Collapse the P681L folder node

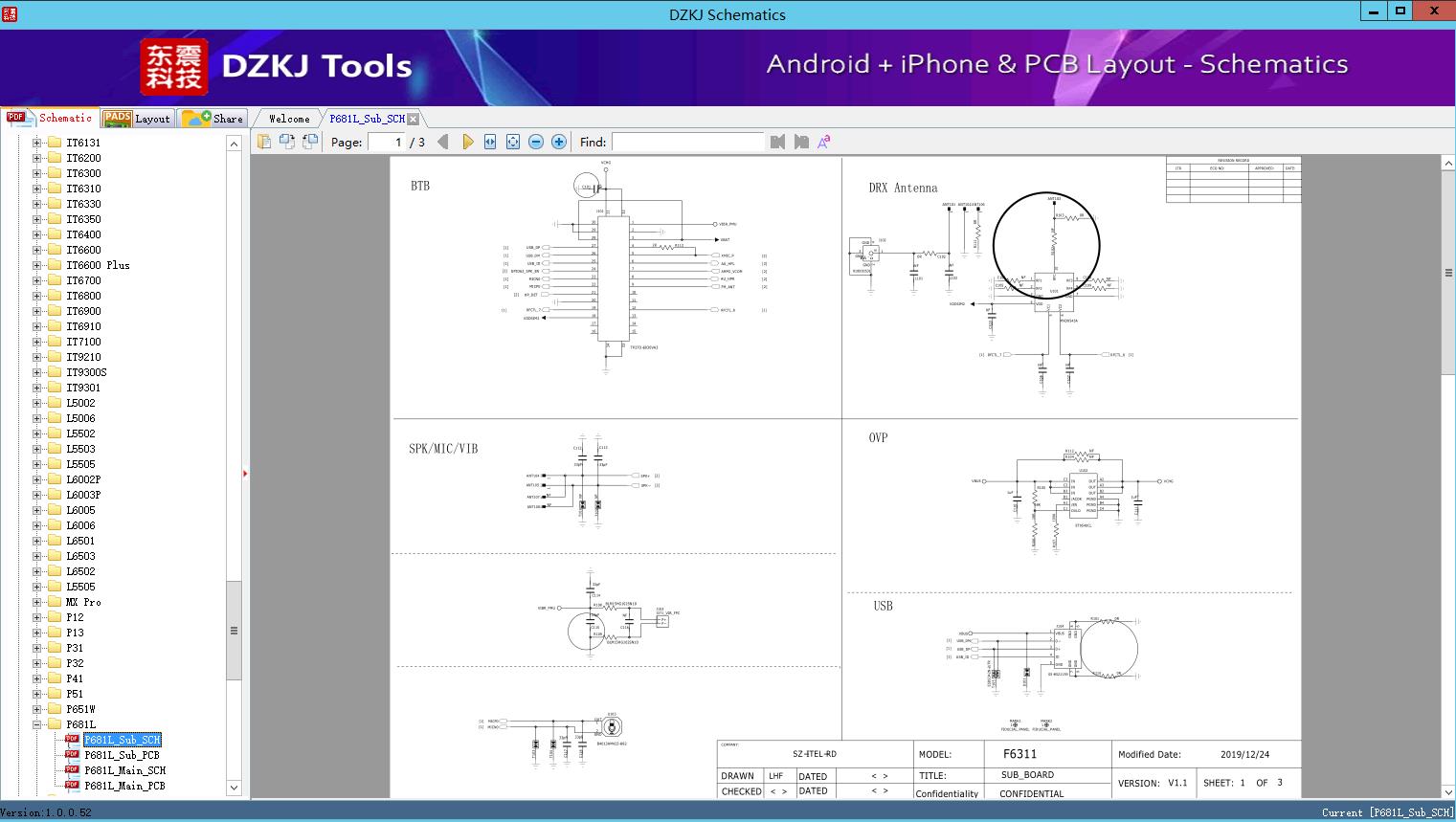37,724
